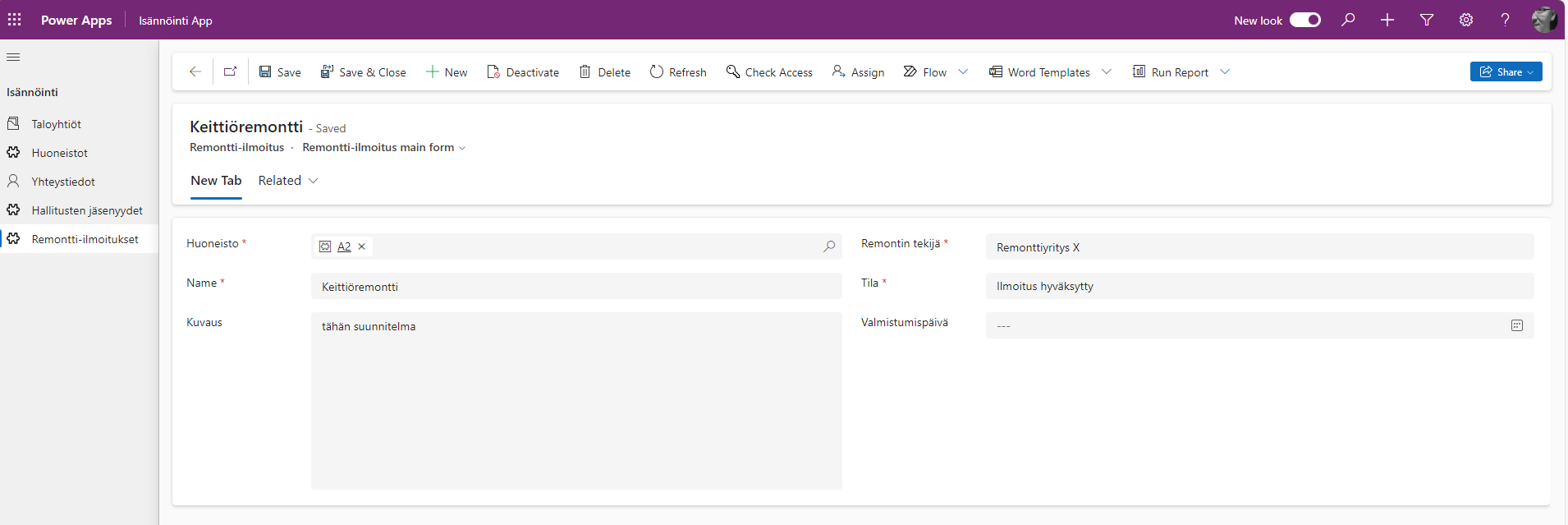Viewport: 1568px width, 525px height.
Task: Go back using the back arrow
Action: point(195,71)
